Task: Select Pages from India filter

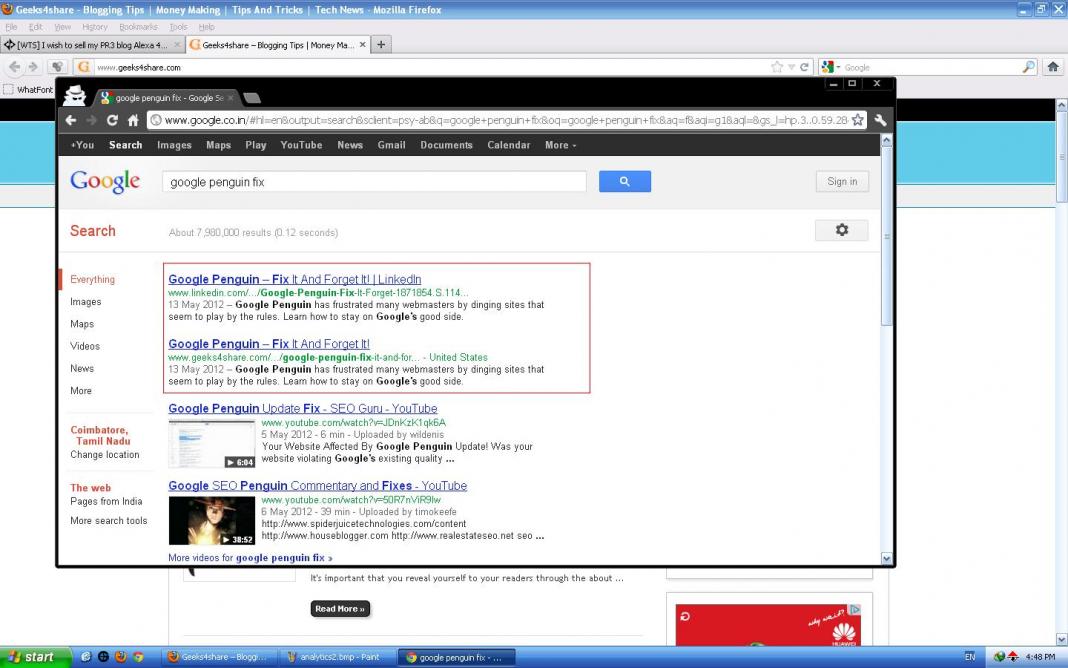Action: click(x=106, y=501)
